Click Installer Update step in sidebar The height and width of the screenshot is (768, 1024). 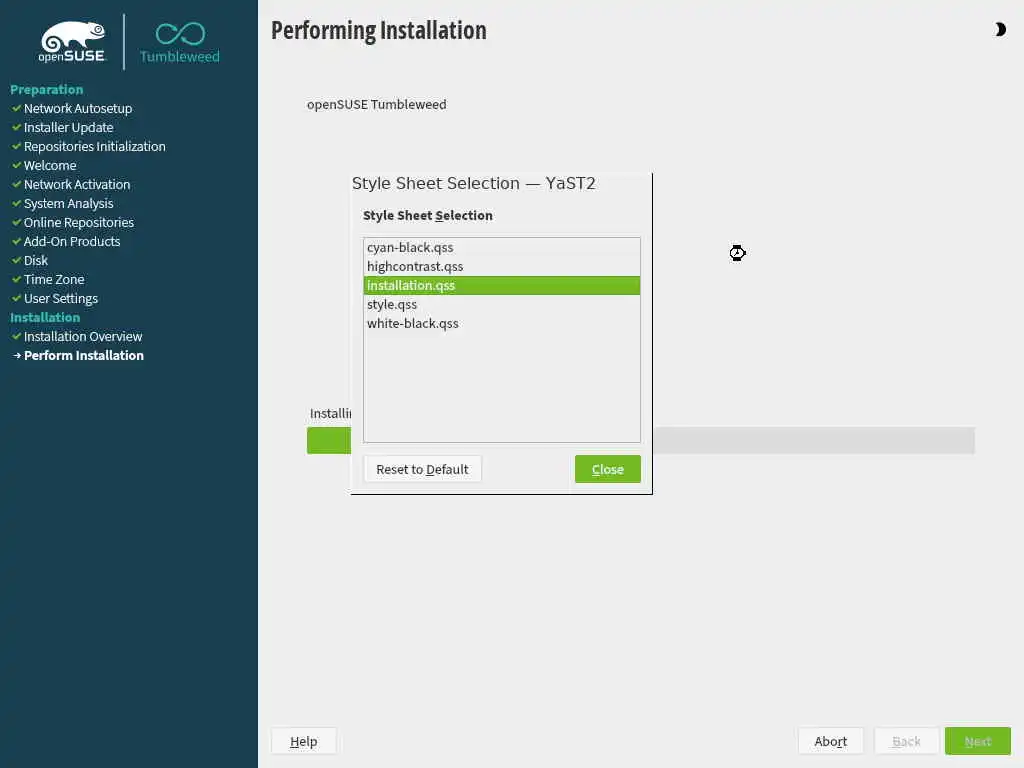69,127
